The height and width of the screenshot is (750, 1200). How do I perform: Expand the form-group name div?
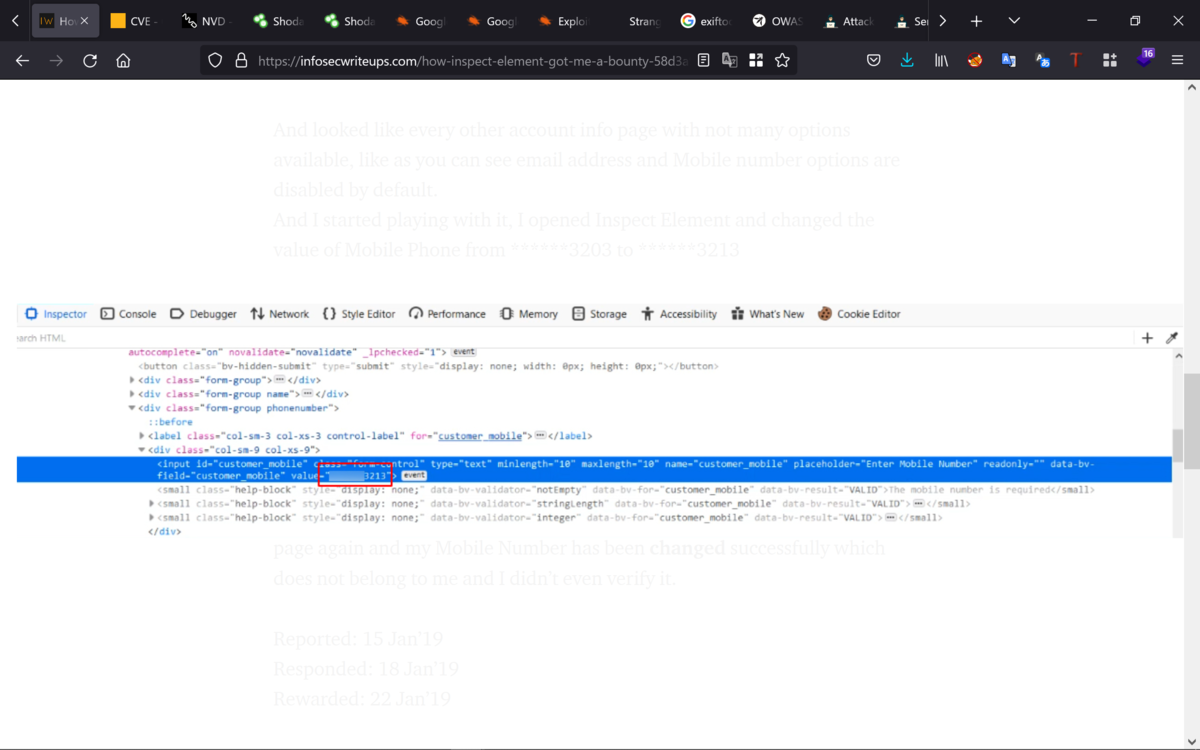(x=133, y=394)
